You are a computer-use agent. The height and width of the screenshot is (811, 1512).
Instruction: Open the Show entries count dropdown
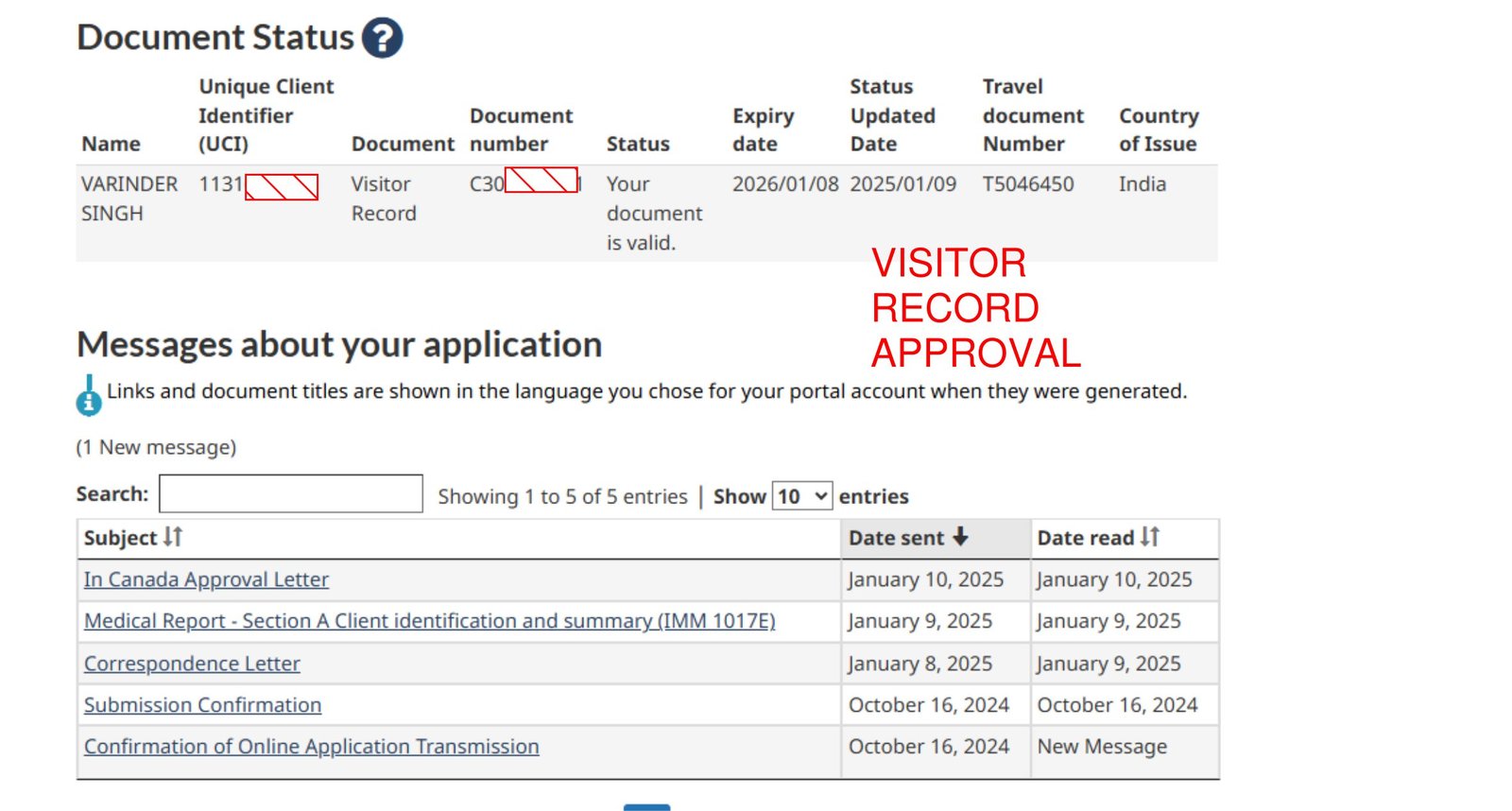tap(802, 496)
